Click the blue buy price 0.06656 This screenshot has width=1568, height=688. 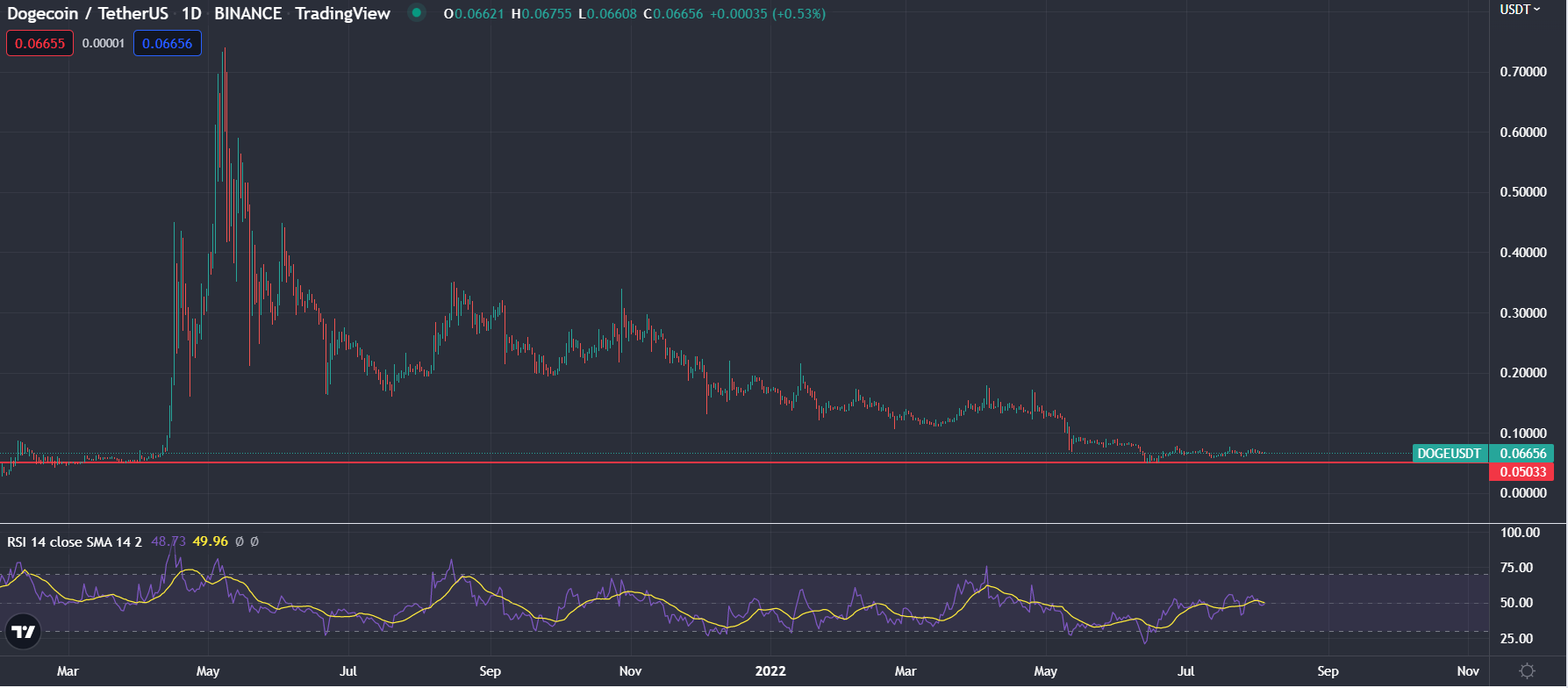click(168, 43)
